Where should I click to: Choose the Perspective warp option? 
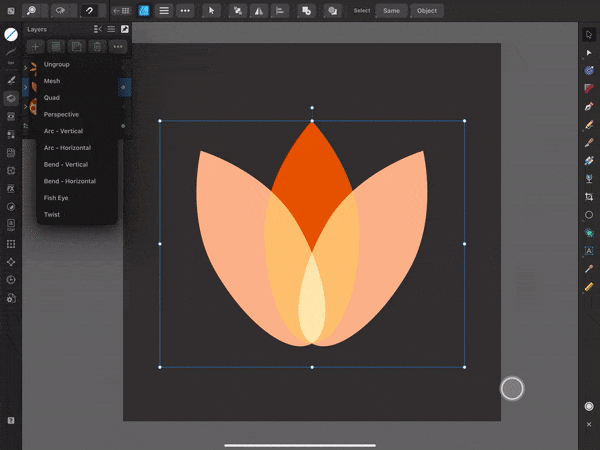pyautogui.click(x=61, y=114)
